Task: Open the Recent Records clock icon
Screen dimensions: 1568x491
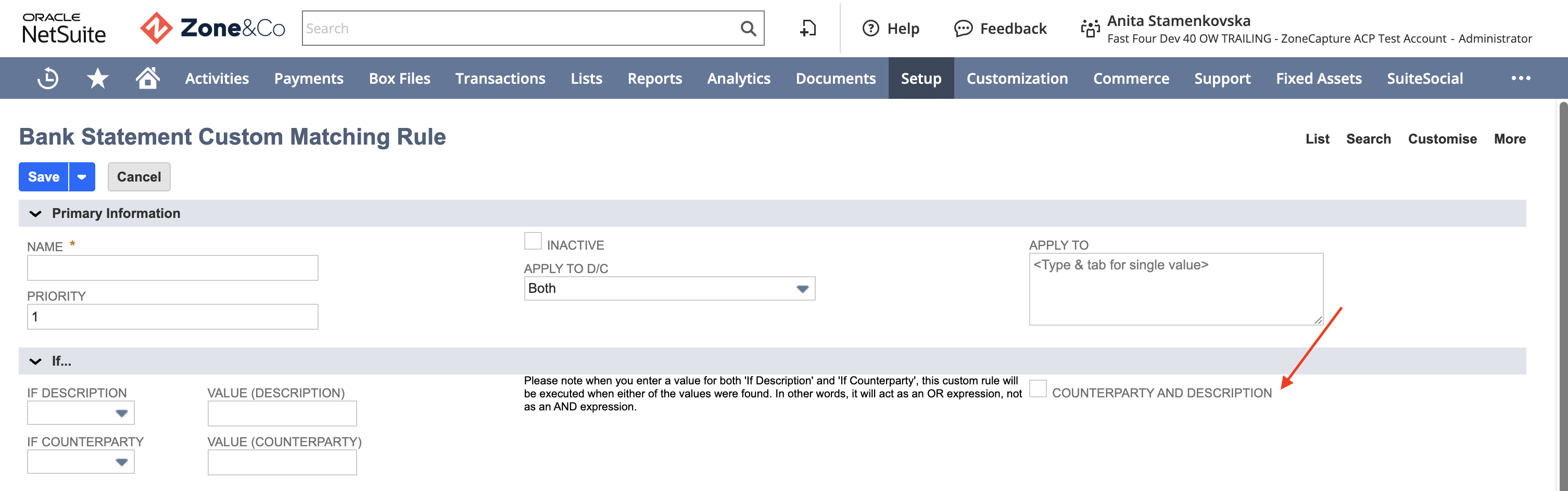Action: pyautogui.click(x=47, y=79)
